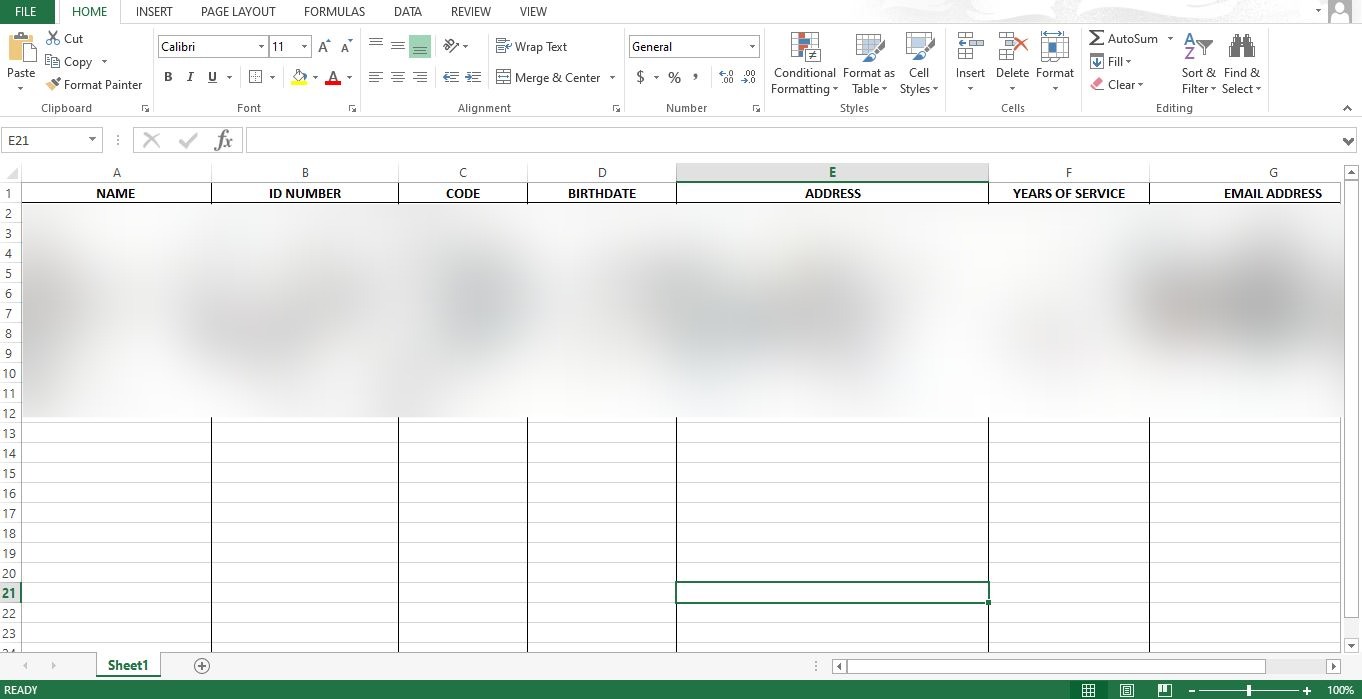
Task: Click Insert Function fx button
Action: 224,141
